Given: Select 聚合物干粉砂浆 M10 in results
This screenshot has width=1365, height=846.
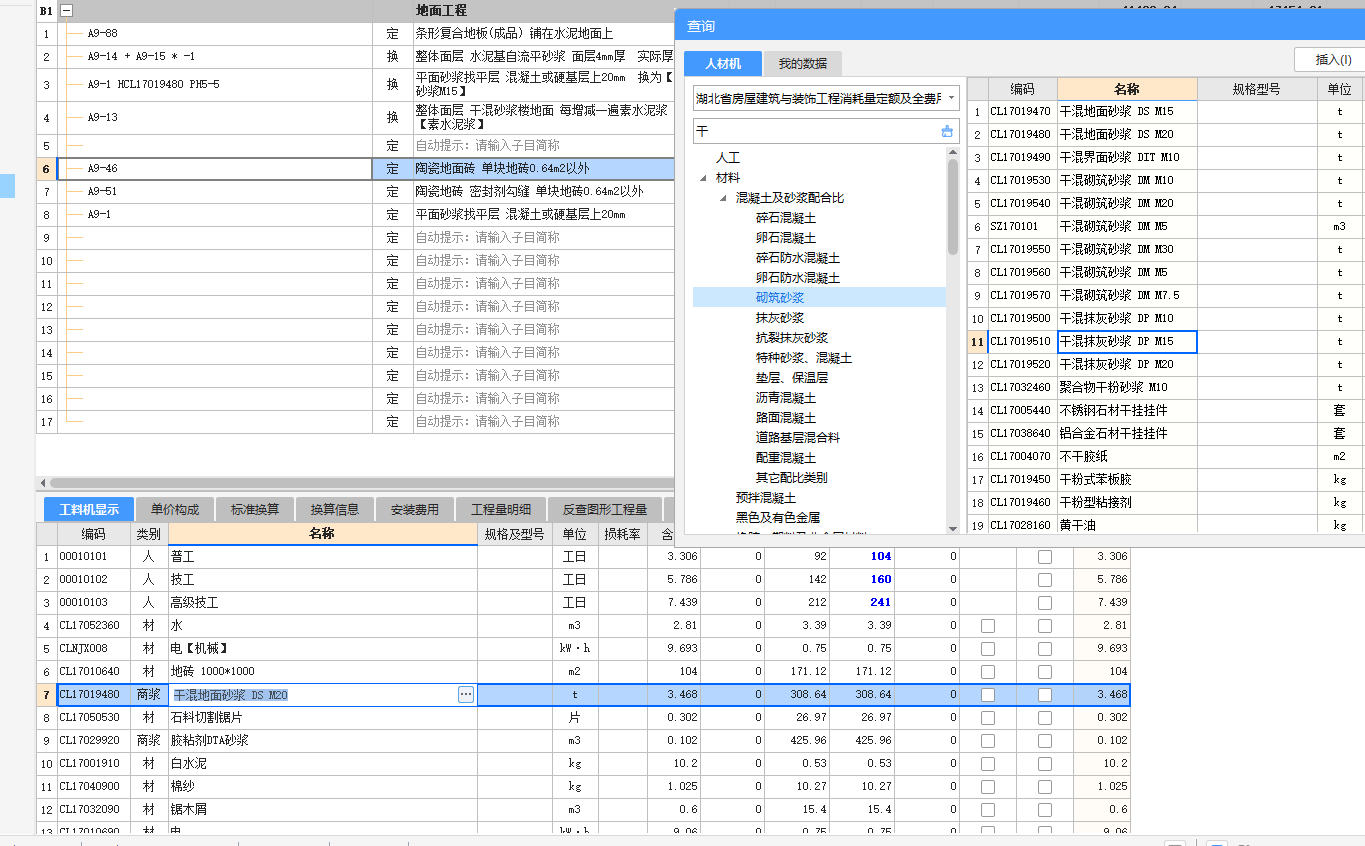Looking at the screenshot, I should 1127,388.
